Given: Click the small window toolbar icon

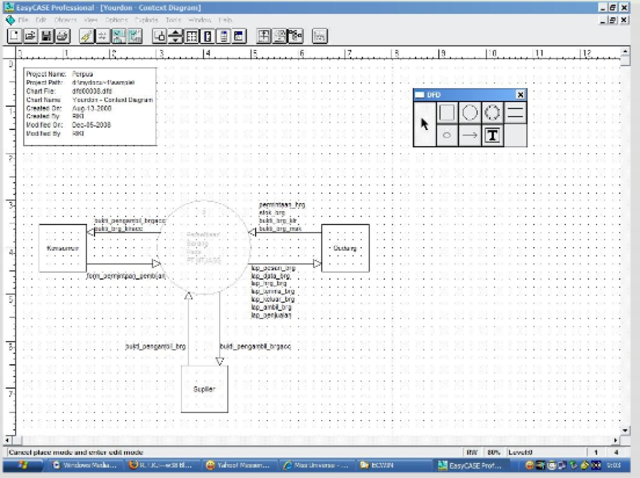Looking at the screenshot, I should coord(239,36).
